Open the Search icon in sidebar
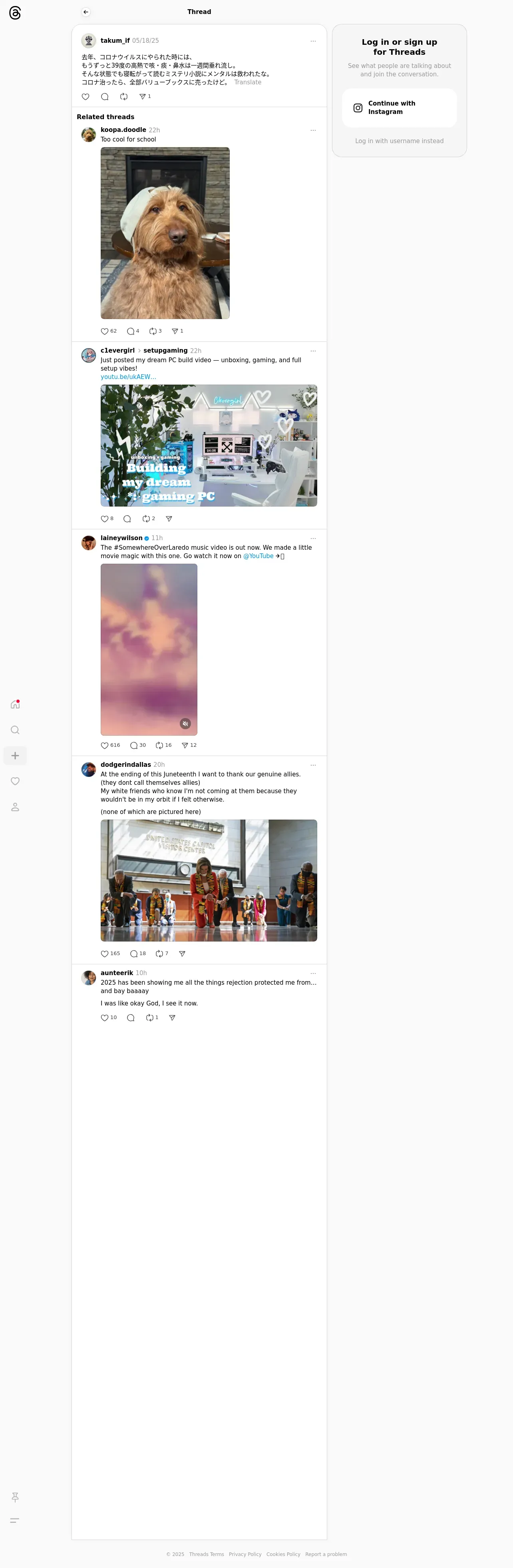Image resolution: width=513 pixels, height=1568 pixels. click(x=15, y=730)
